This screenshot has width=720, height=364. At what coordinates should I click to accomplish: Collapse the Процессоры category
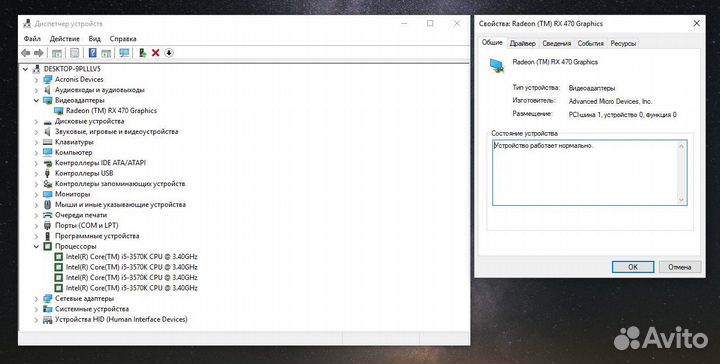point(36,246)
